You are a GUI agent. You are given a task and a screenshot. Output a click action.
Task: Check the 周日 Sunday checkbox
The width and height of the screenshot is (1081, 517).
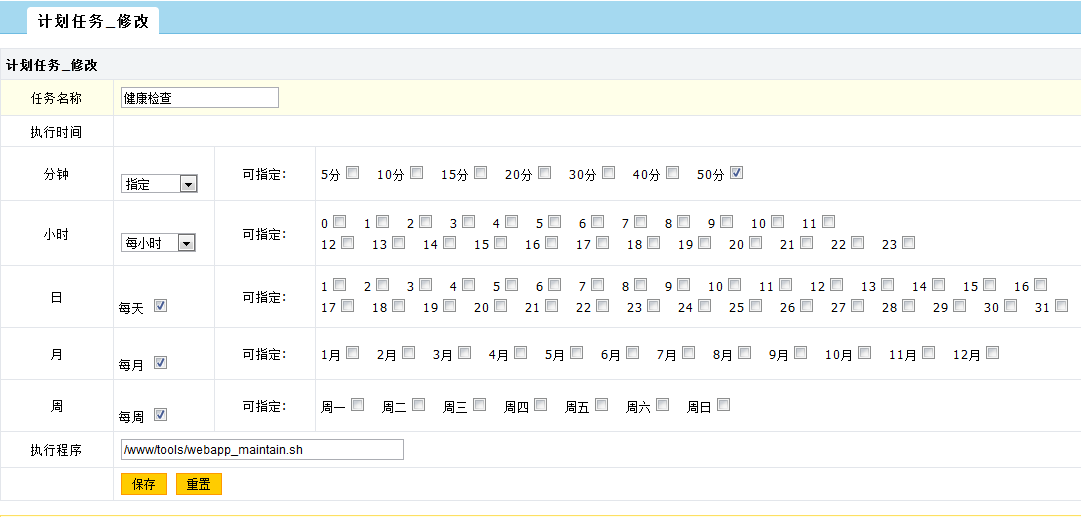click(723, 405)
